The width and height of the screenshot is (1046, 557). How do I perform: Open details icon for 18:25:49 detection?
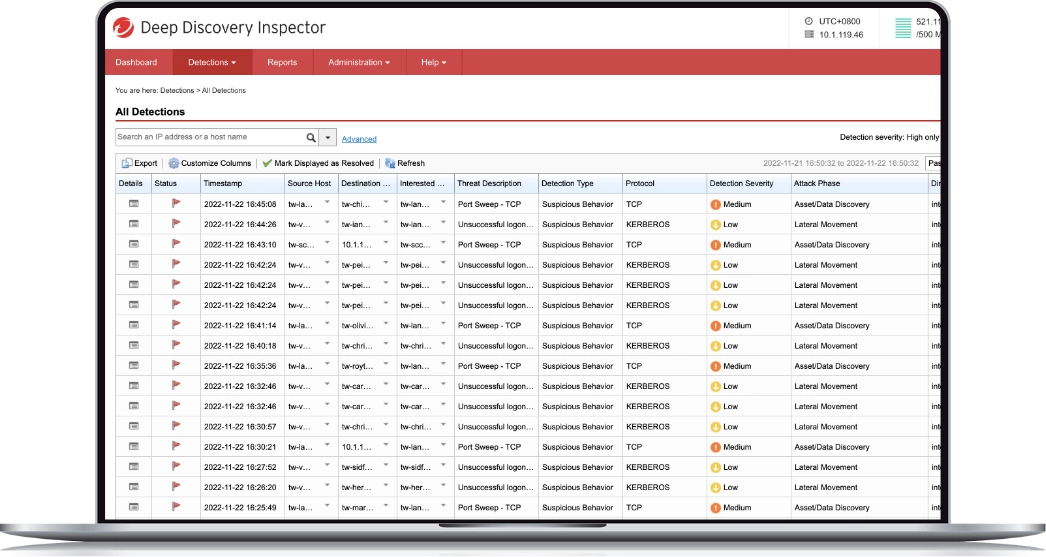click(133, 507)
